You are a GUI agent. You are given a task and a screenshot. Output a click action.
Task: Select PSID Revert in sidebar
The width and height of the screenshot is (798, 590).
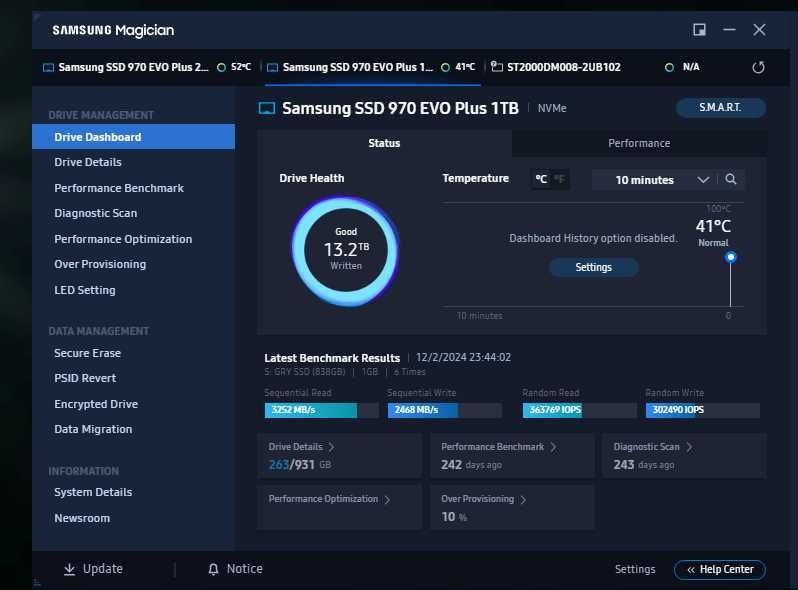(133, 378)
